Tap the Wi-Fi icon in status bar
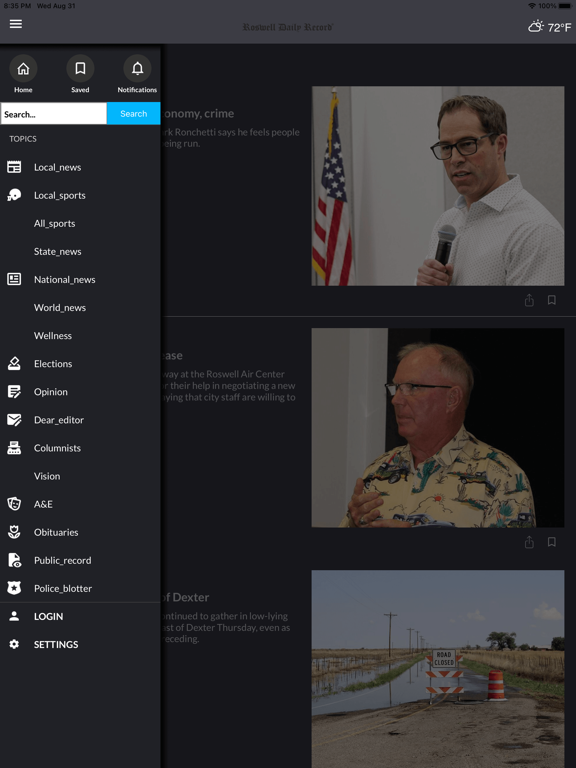Viewport: 576px width, 768px height. (532, 6)
